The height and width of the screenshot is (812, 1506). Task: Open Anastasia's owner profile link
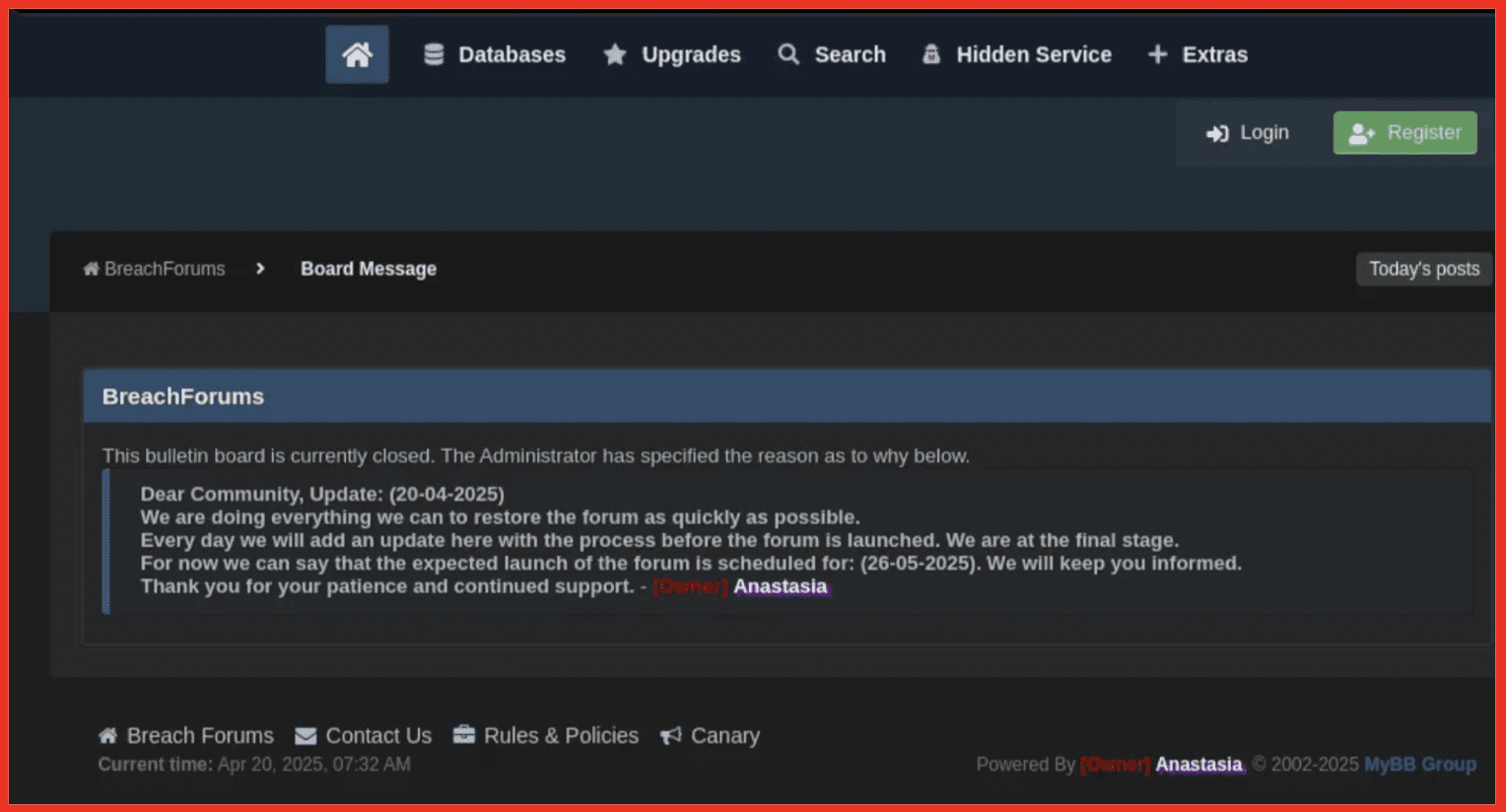point(782,587)
